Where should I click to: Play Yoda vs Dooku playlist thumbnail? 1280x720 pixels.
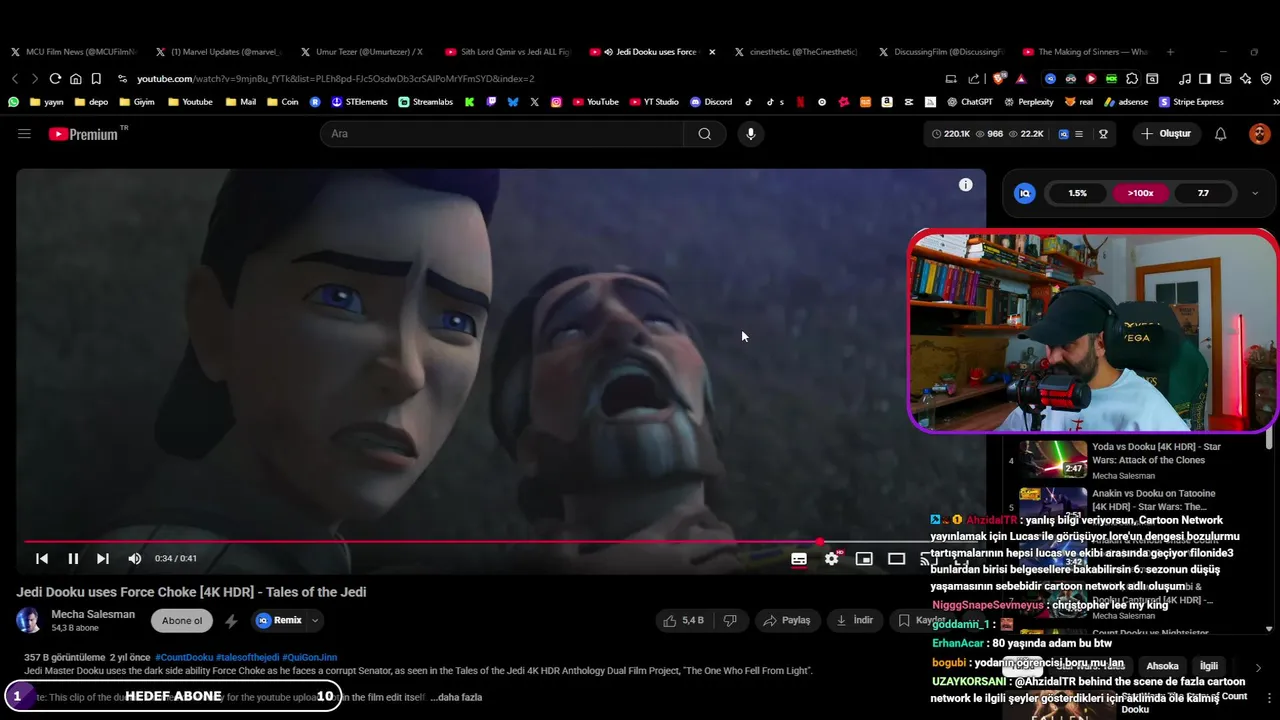pyautogui.click(x=1053, y=459)
